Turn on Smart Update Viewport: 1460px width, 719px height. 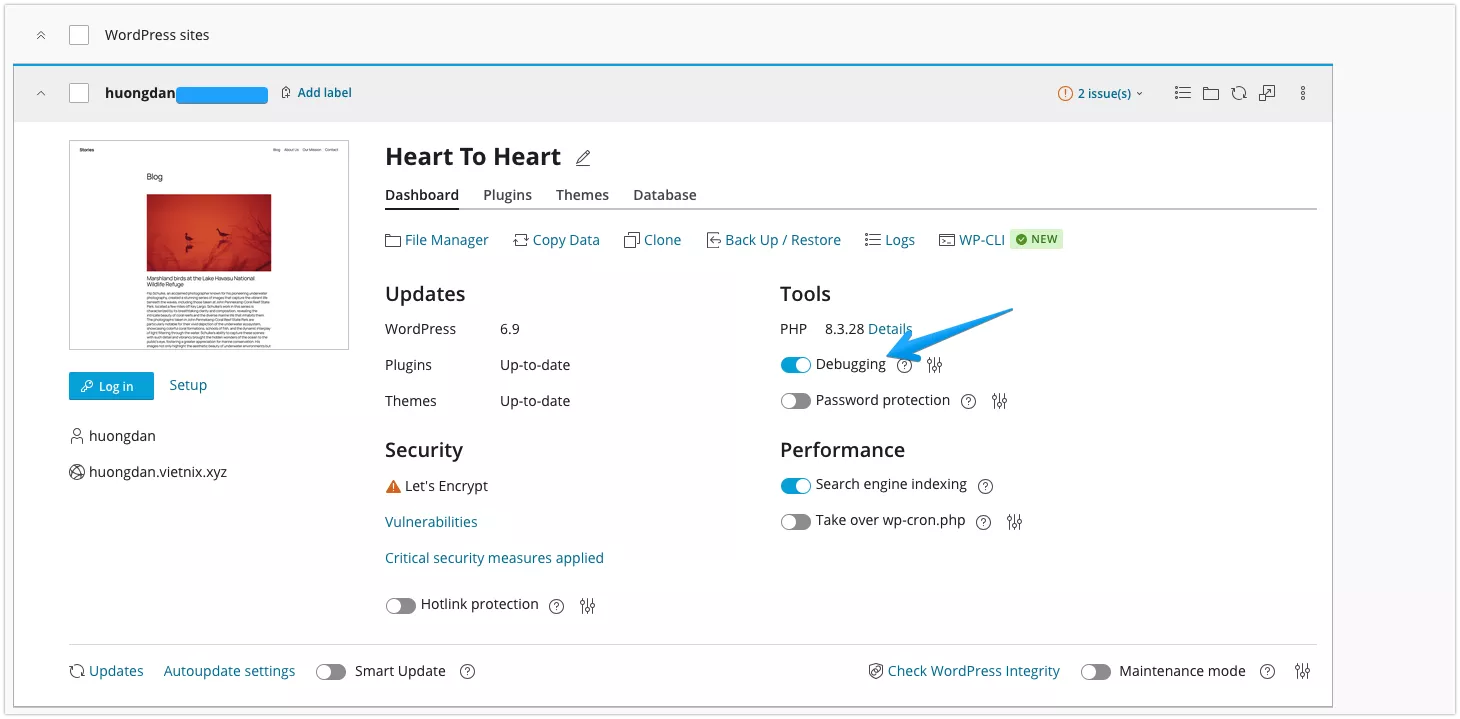pos(330,671)
